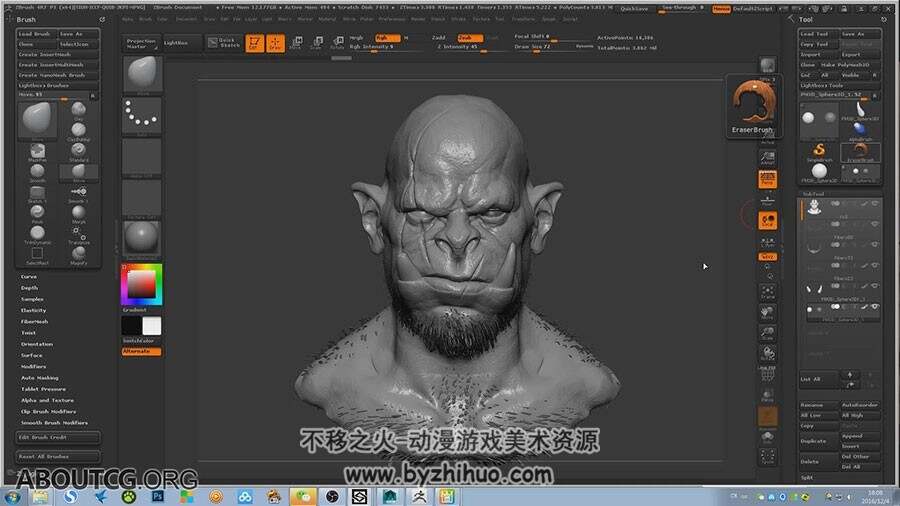Viewport: 900px width, 506px height.
Task: Select the Standard brush icon
Action: tap(79, 152)
